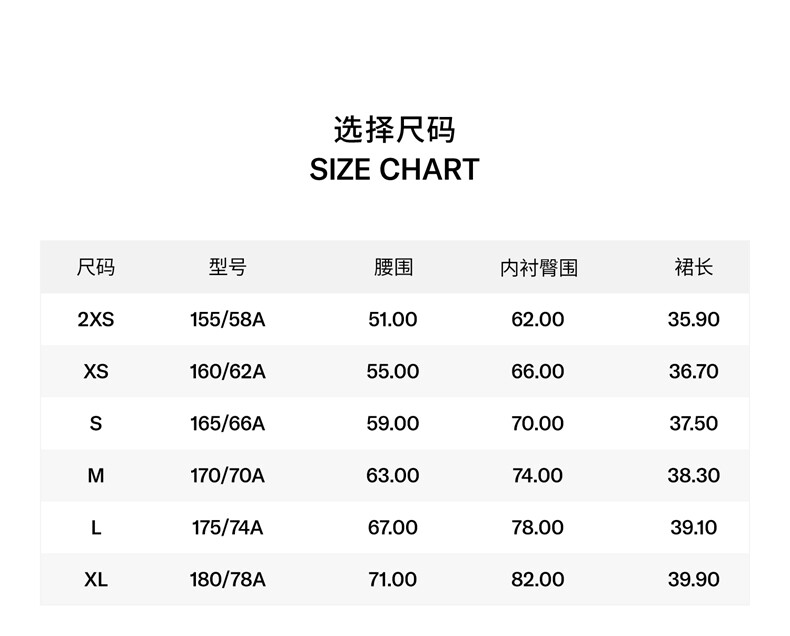This screenshot has width=790, height=636.
Task: Click skirt length value 35.90
Action: coord(693,320)
